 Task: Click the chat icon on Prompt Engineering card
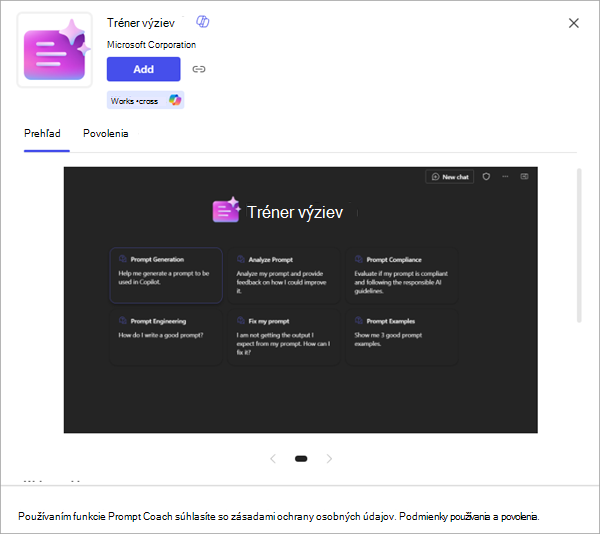122,321
